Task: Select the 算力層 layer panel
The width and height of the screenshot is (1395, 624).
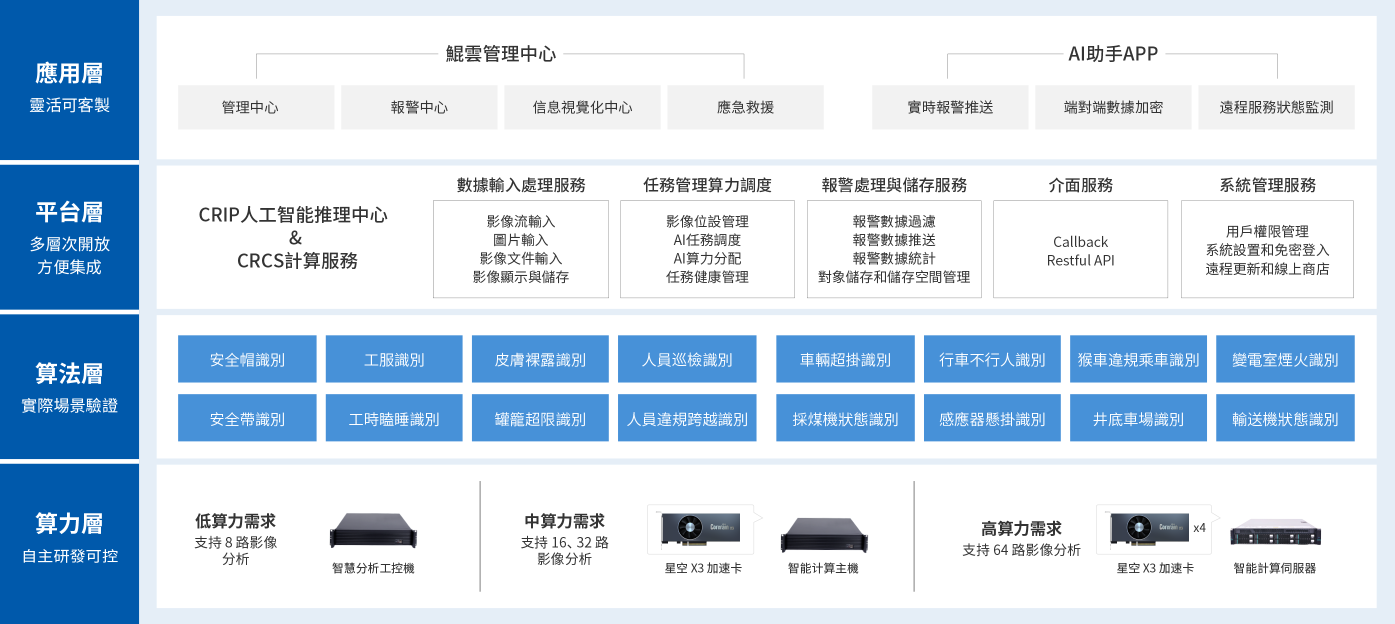Action: [69, 543]
